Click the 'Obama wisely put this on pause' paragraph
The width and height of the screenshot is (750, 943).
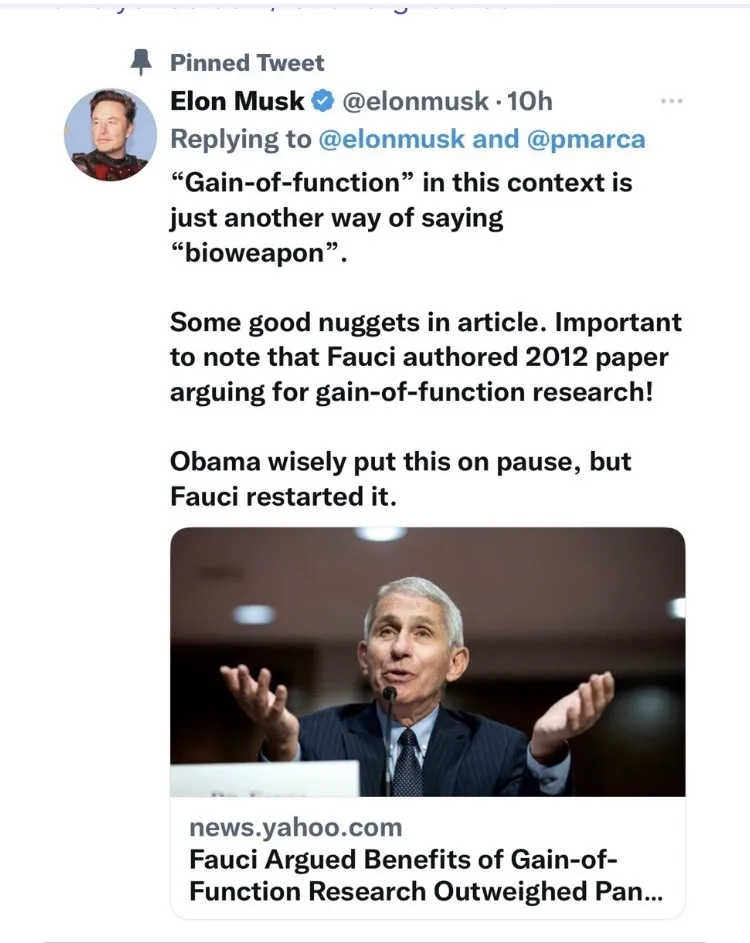401,479
